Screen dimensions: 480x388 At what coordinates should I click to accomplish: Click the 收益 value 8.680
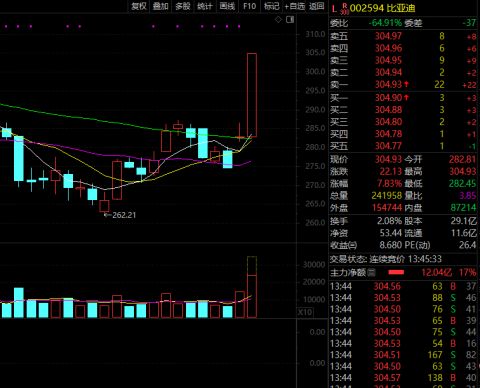click(391, 245)
